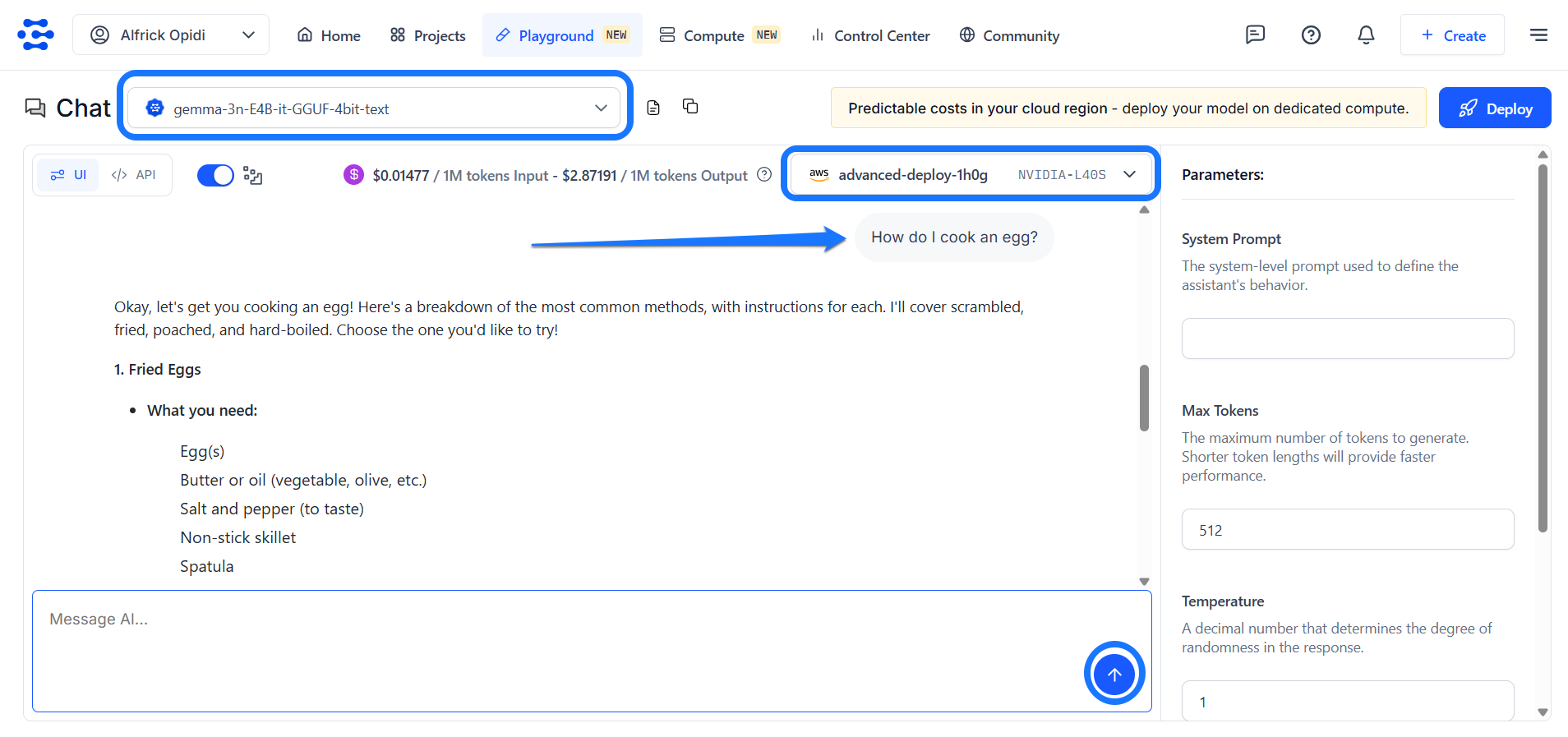
Task: Click the Chat bubbles icon in the heading
Action: (x=35, y=108)
